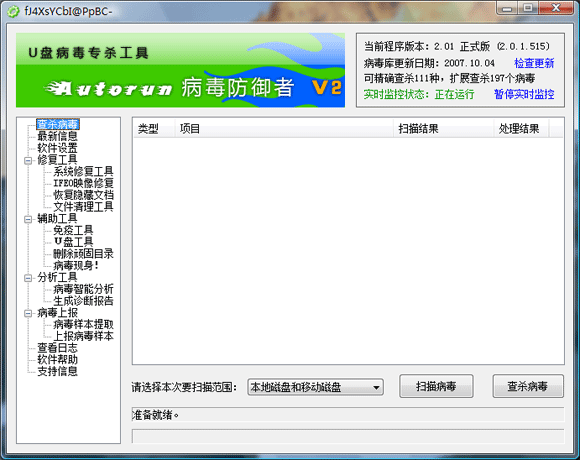The image size is (580, 460).
Task: Open 病毒样本提取
Action: click(83, 324)
